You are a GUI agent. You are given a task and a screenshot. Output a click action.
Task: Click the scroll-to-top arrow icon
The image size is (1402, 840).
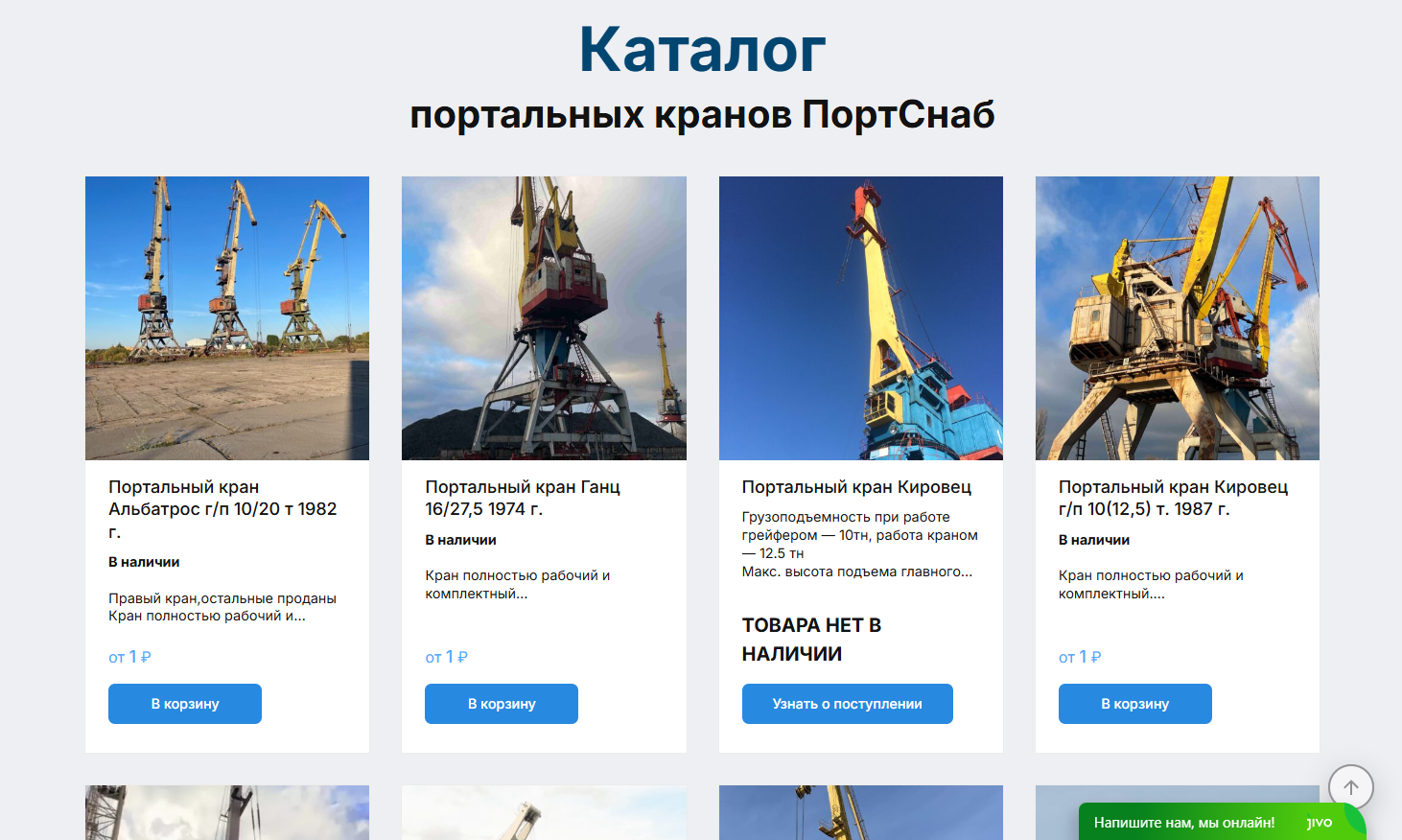tap(1351, 787)
